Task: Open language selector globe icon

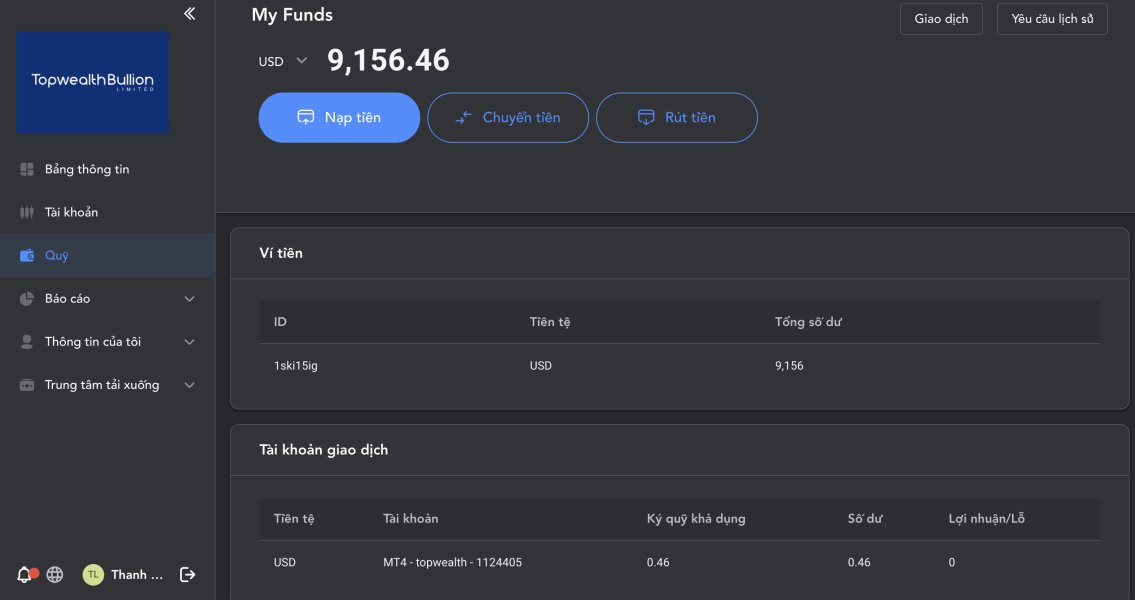Action: point(55,574)
